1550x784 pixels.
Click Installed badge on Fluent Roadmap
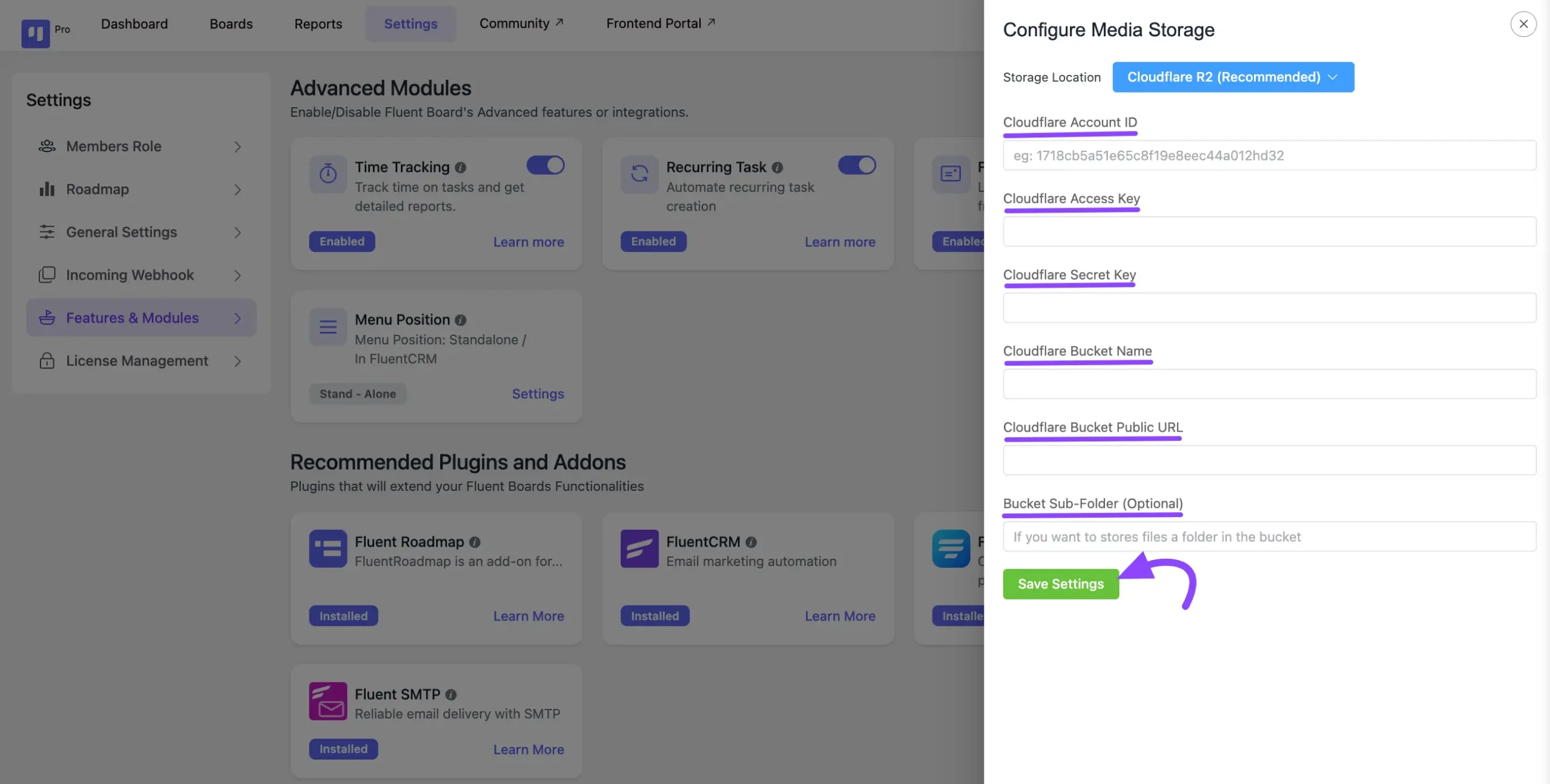tap(343, 616)
